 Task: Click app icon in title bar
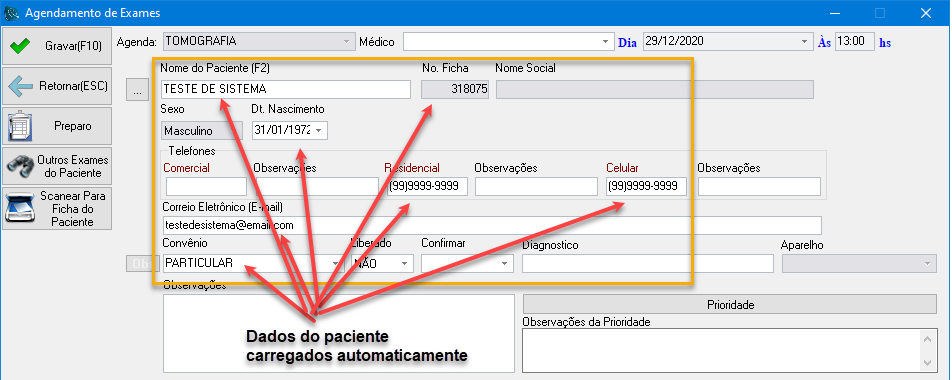click(11, 13)
